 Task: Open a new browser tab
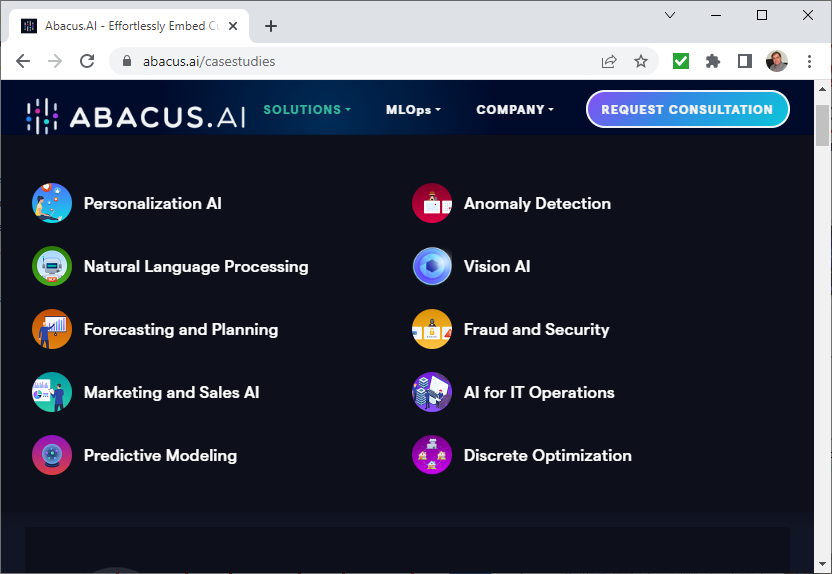271,26
